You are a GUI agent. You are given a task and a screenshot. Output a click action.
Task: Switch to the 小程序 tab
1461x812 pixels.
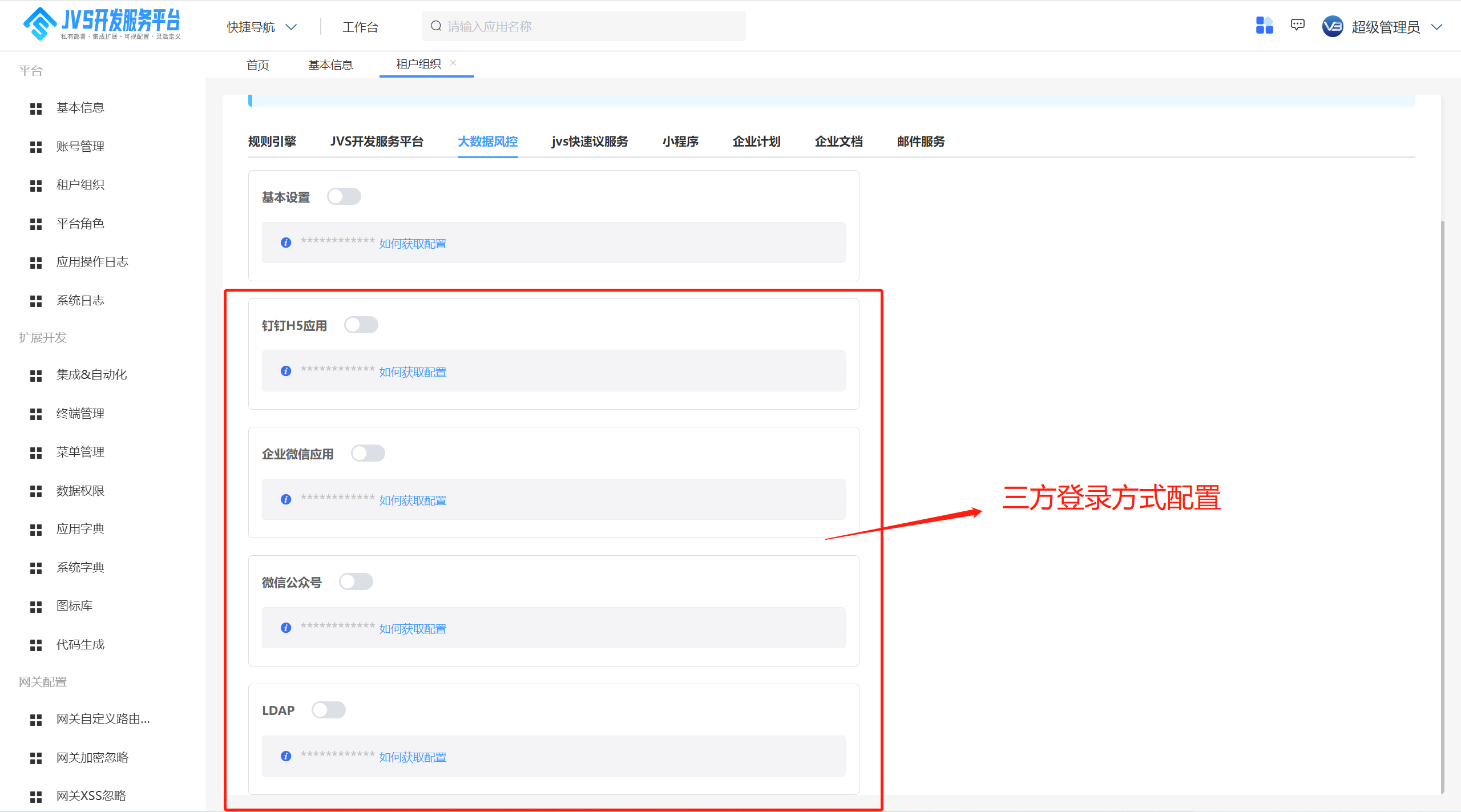point(680,142)
